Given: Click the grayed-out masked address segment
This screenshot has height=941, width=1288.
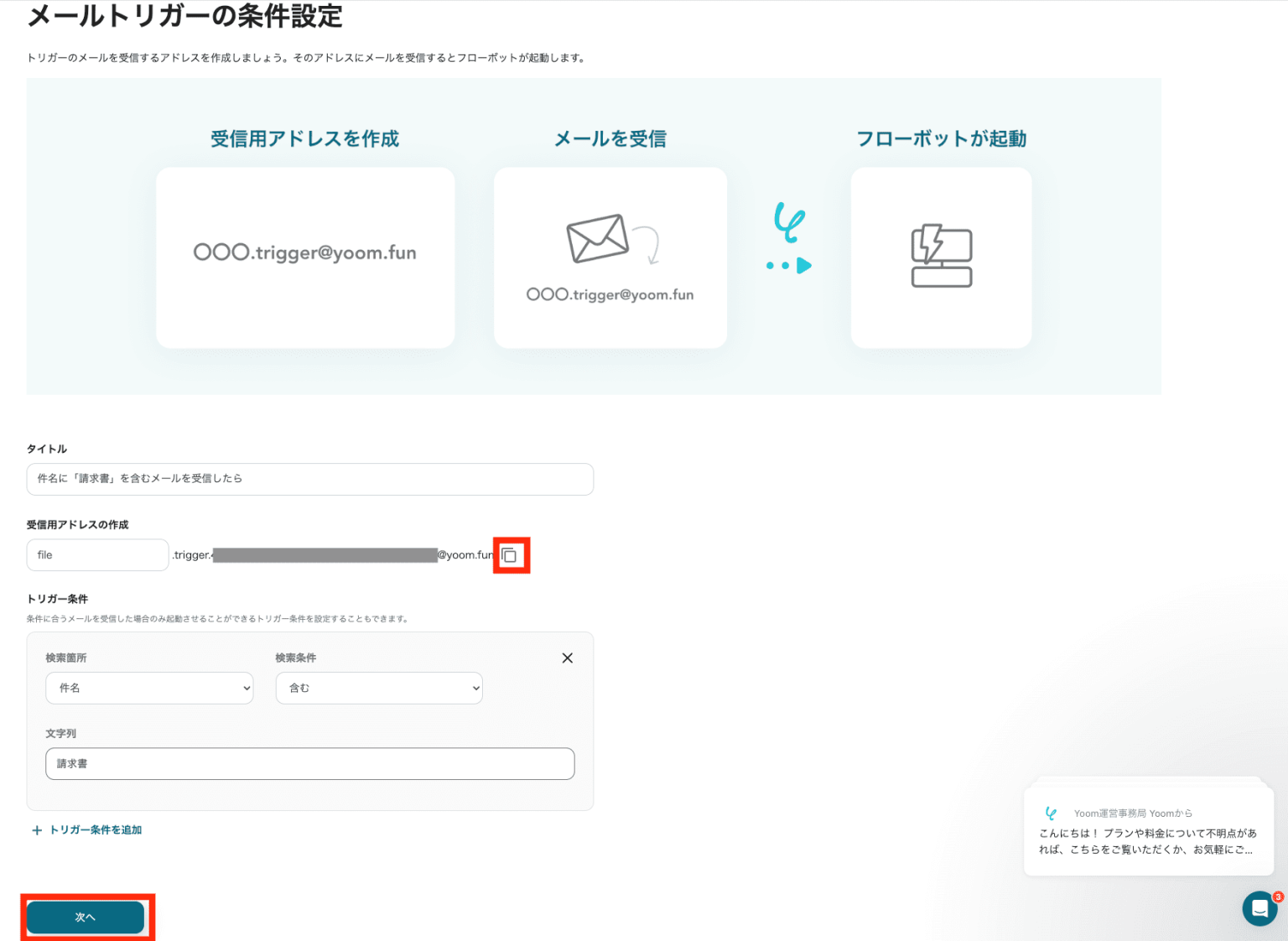Looking at the screenshot, I should point(325,555).
